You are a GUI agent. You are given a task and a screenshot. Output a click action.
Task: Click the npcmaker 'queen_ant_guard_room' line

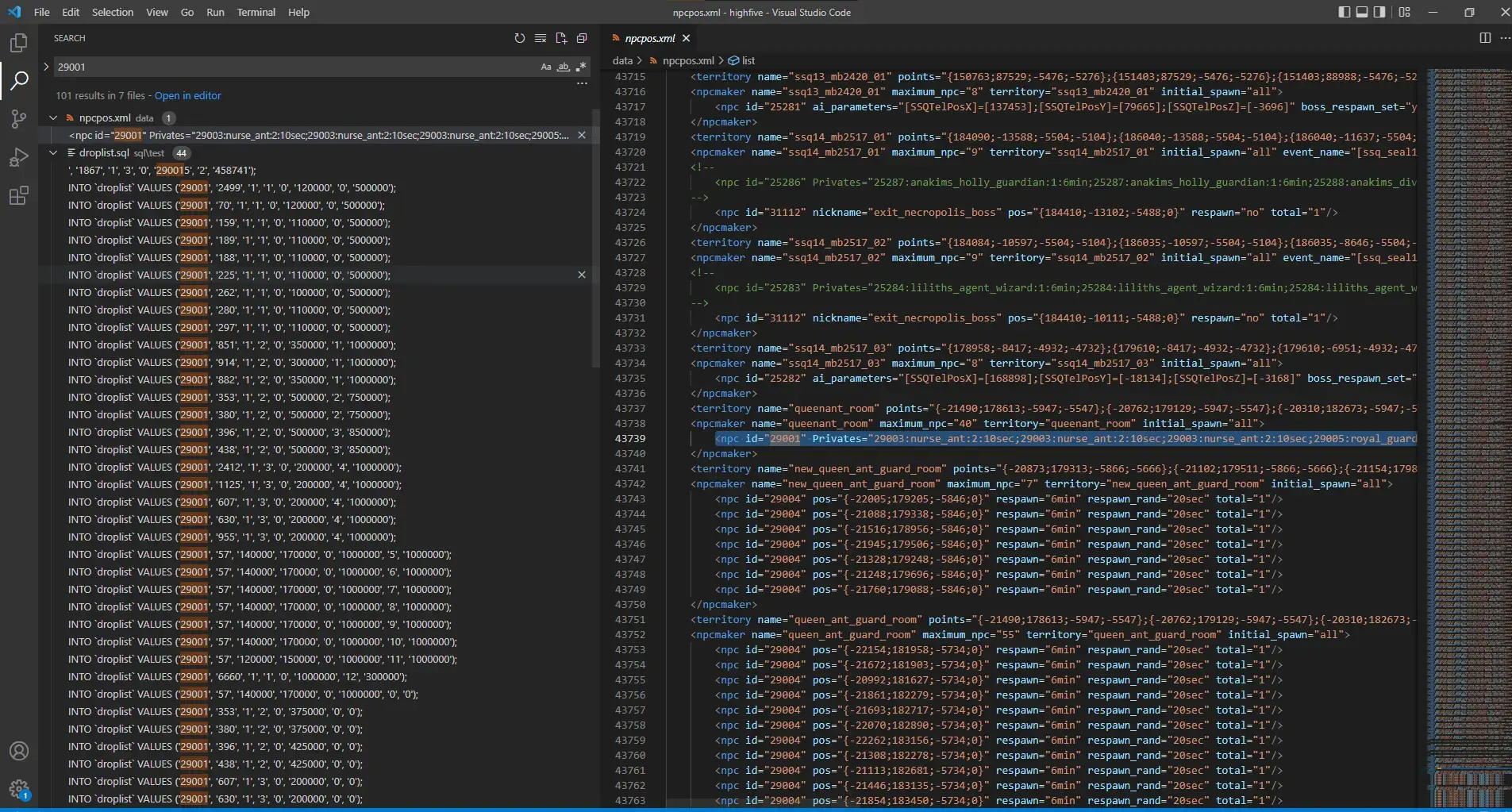[x=1020, y=634]
